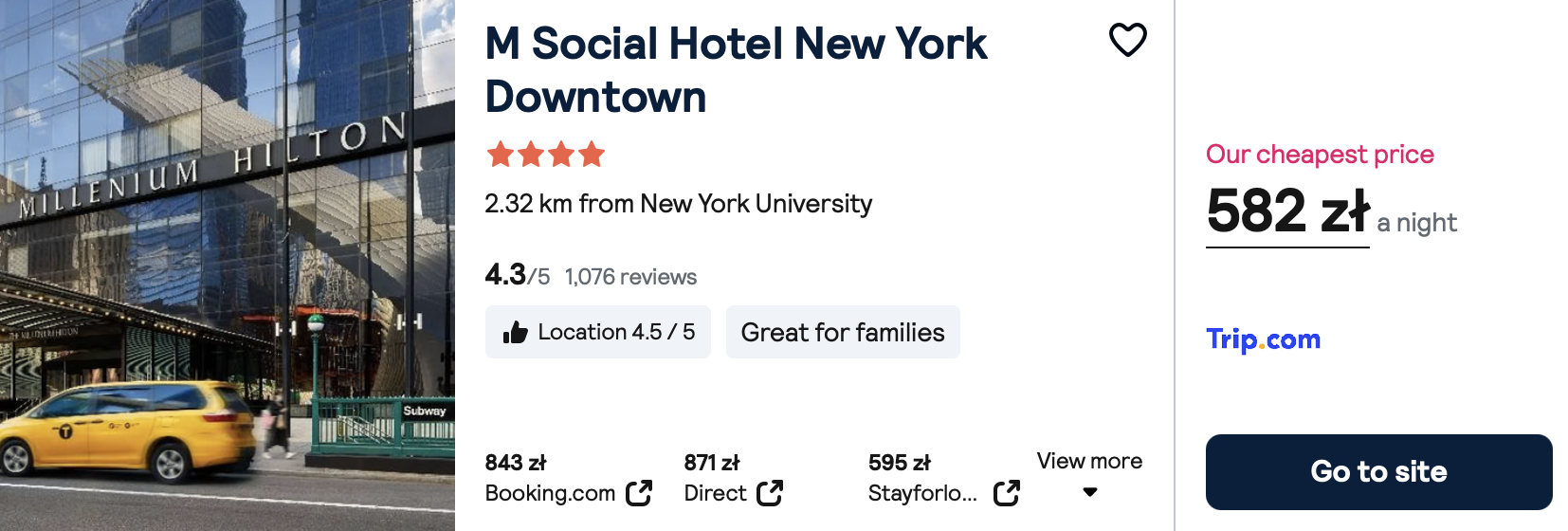The height and width of the screenshot is (531, 1568).
Task: Click the Great for families tag
Action: pyautogui.click(x=843, y=332)
